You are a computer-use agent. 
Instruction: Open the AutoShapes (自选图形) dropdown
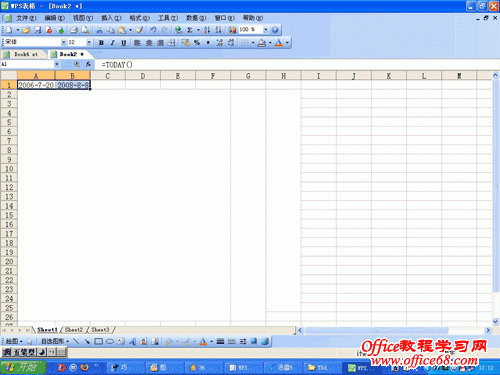click(x=55, y=341)
